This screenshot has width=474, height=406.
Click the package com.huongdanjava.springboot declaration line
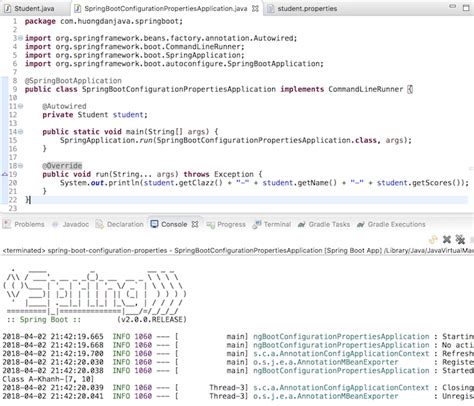point(104,21)
